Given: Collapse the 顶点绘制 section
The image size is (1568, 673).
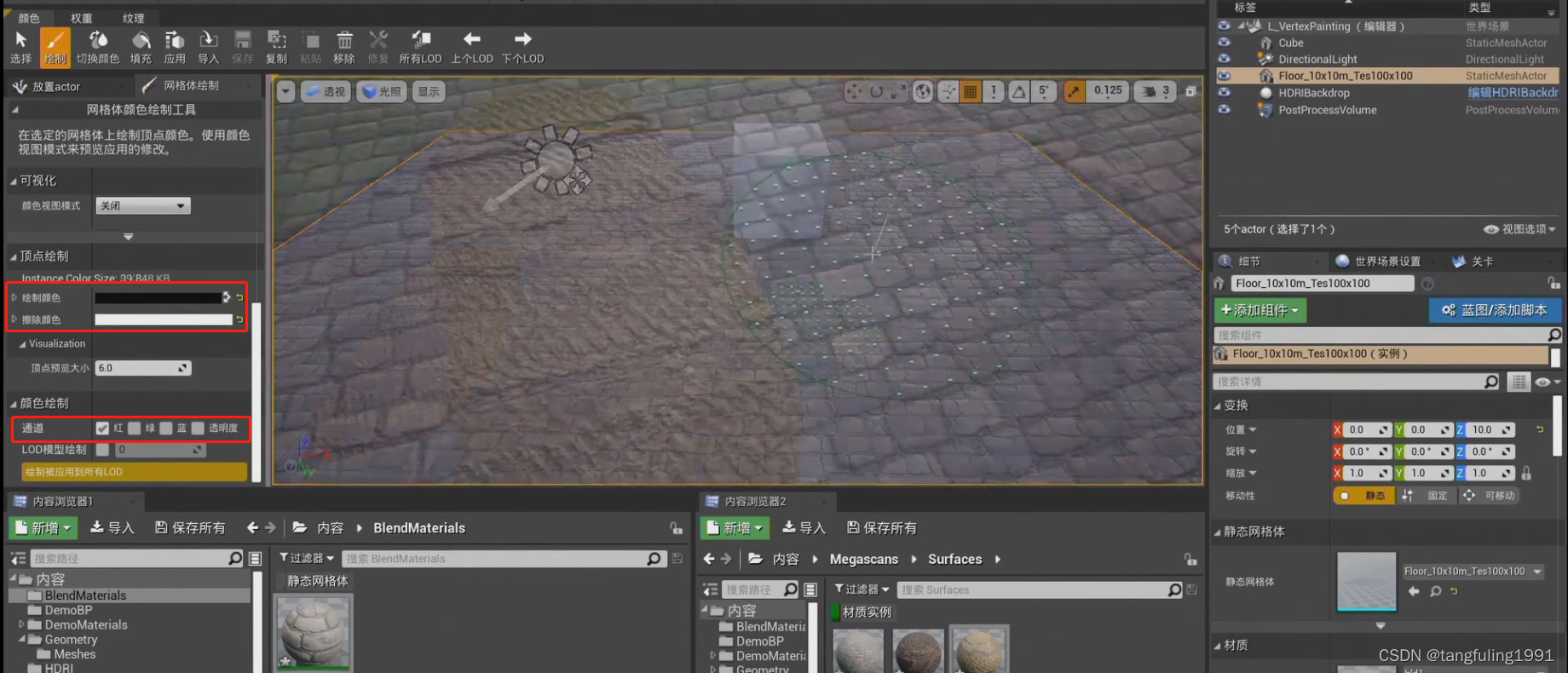Looking at the screenshot, I should pyautogui.click(x=14, y=256).
